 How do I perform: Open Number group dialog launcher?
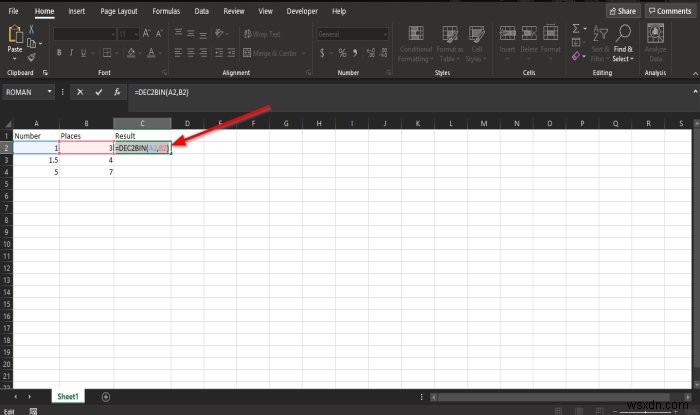click(388, 73)
